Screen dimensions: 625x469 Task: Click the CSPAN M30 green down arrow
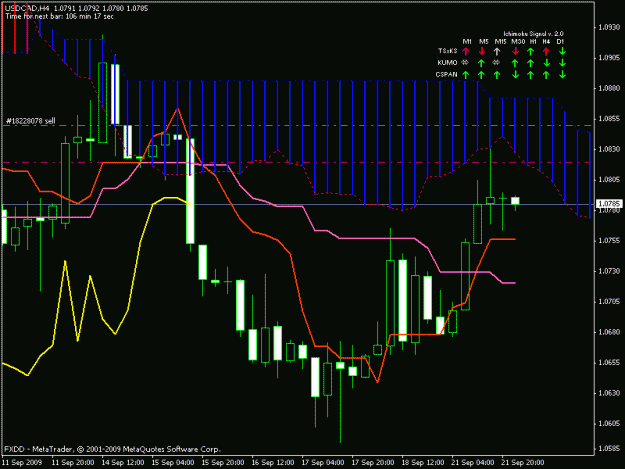pyautogui.click(x=515, y=75)
